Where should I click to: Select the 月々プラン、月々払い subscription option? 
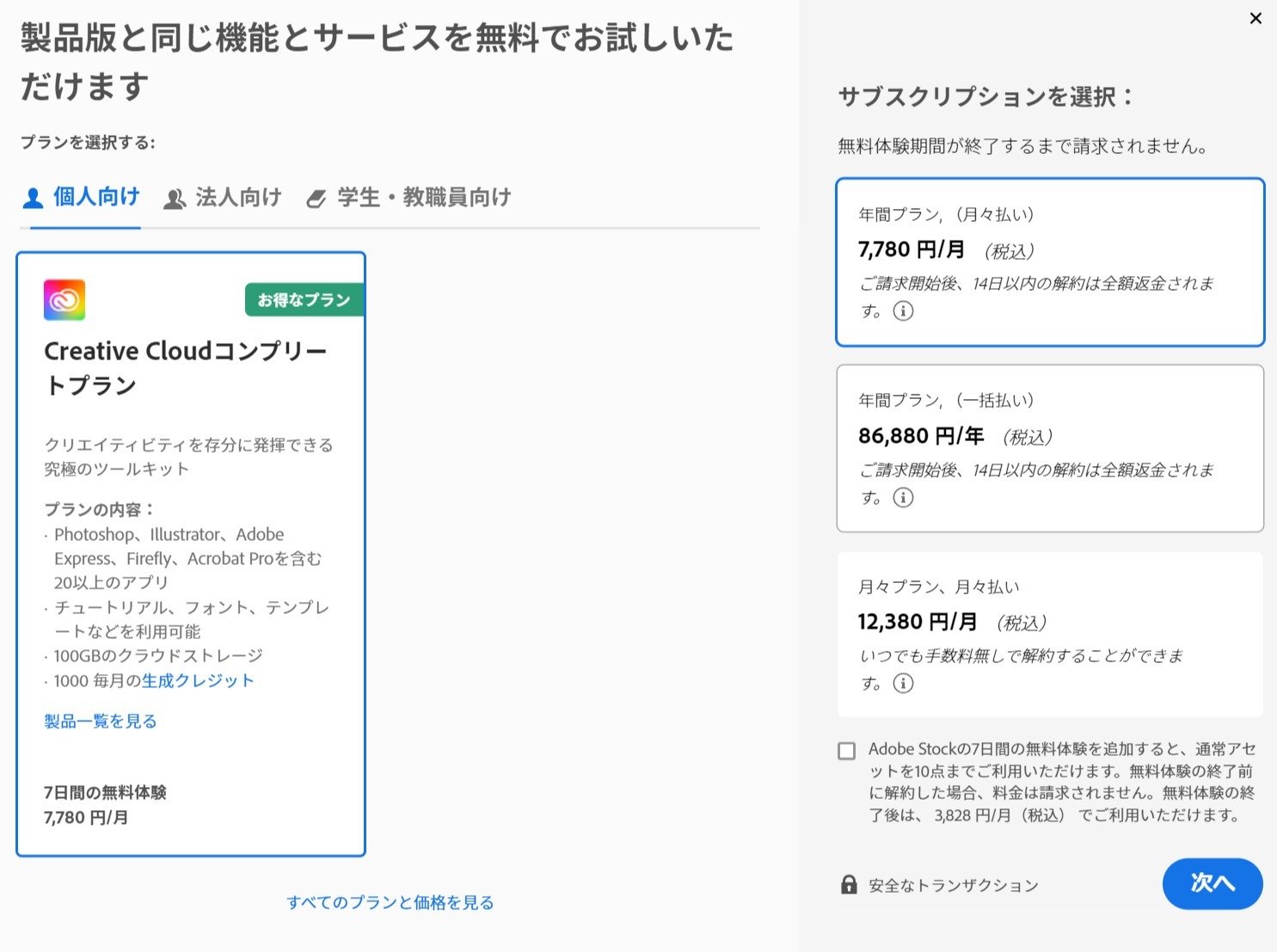click(1049, 634)
